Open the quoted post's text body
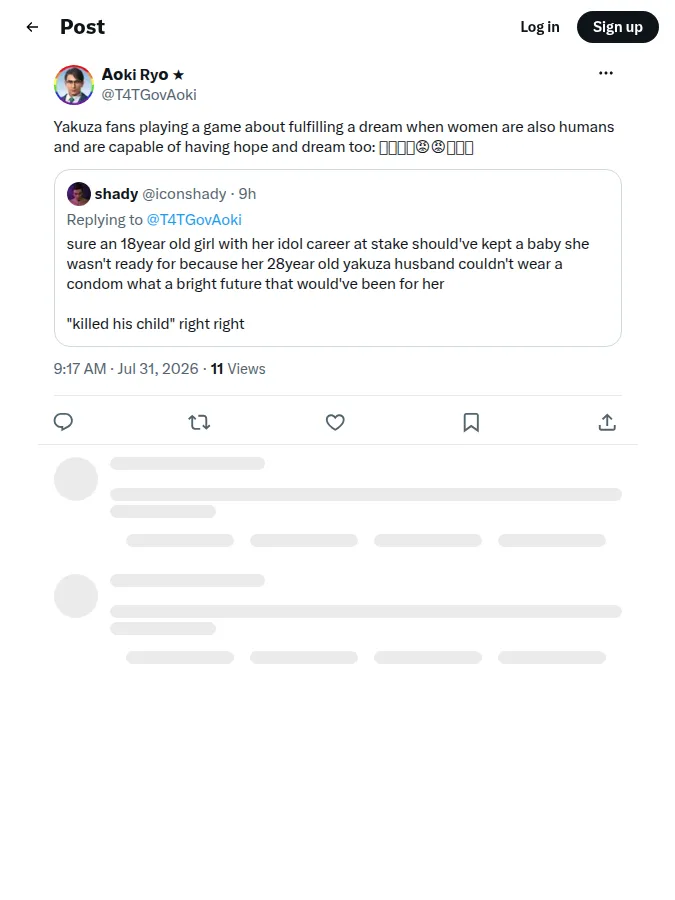This screenshot has height=900, width=675. click(328, 284)
